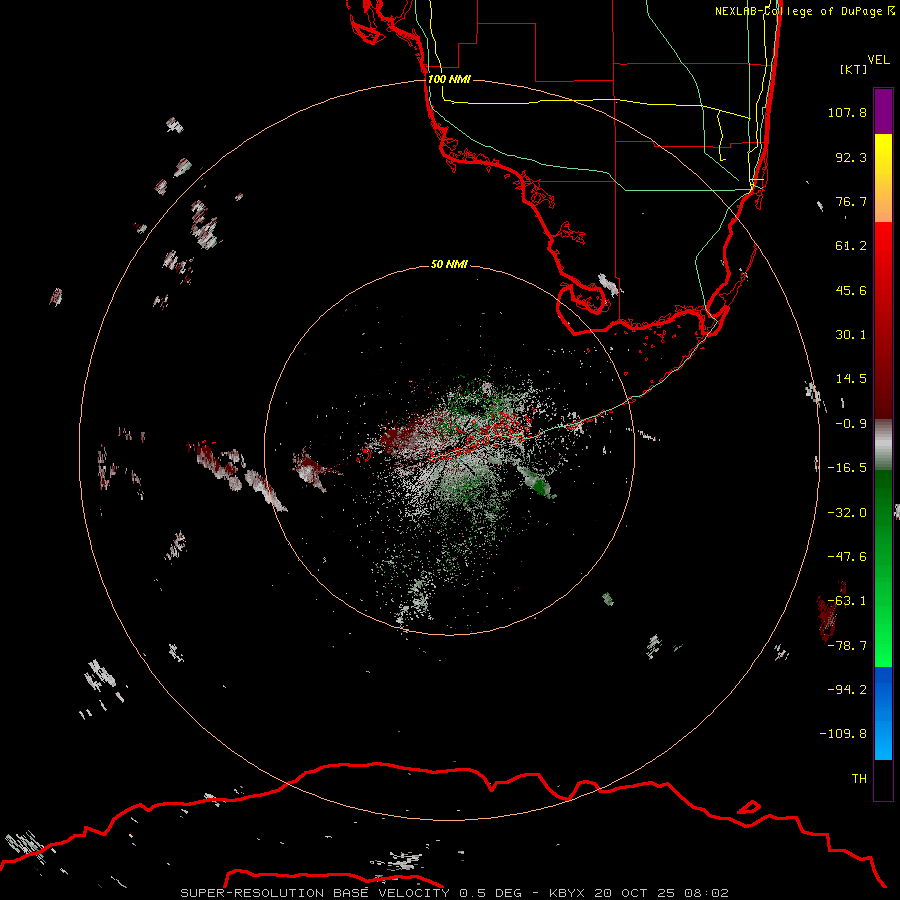Click the purple segment of velocity color bar
900x900 pixels.
(x=883, y=111)
